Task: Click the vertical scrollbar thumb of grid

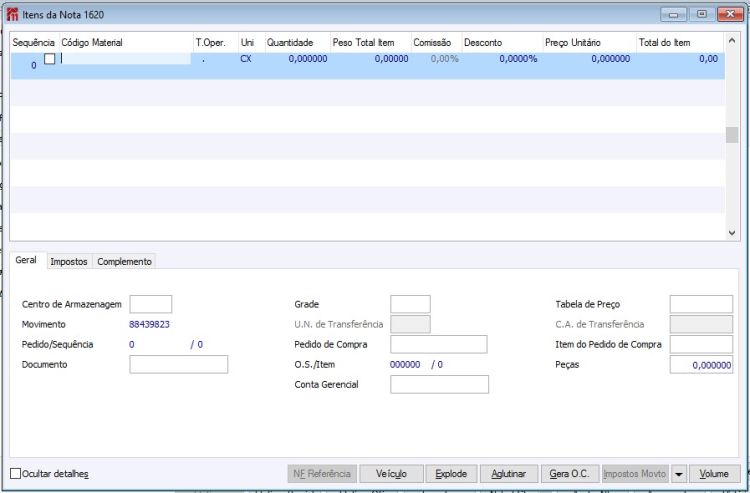Action: click(731, 135)
